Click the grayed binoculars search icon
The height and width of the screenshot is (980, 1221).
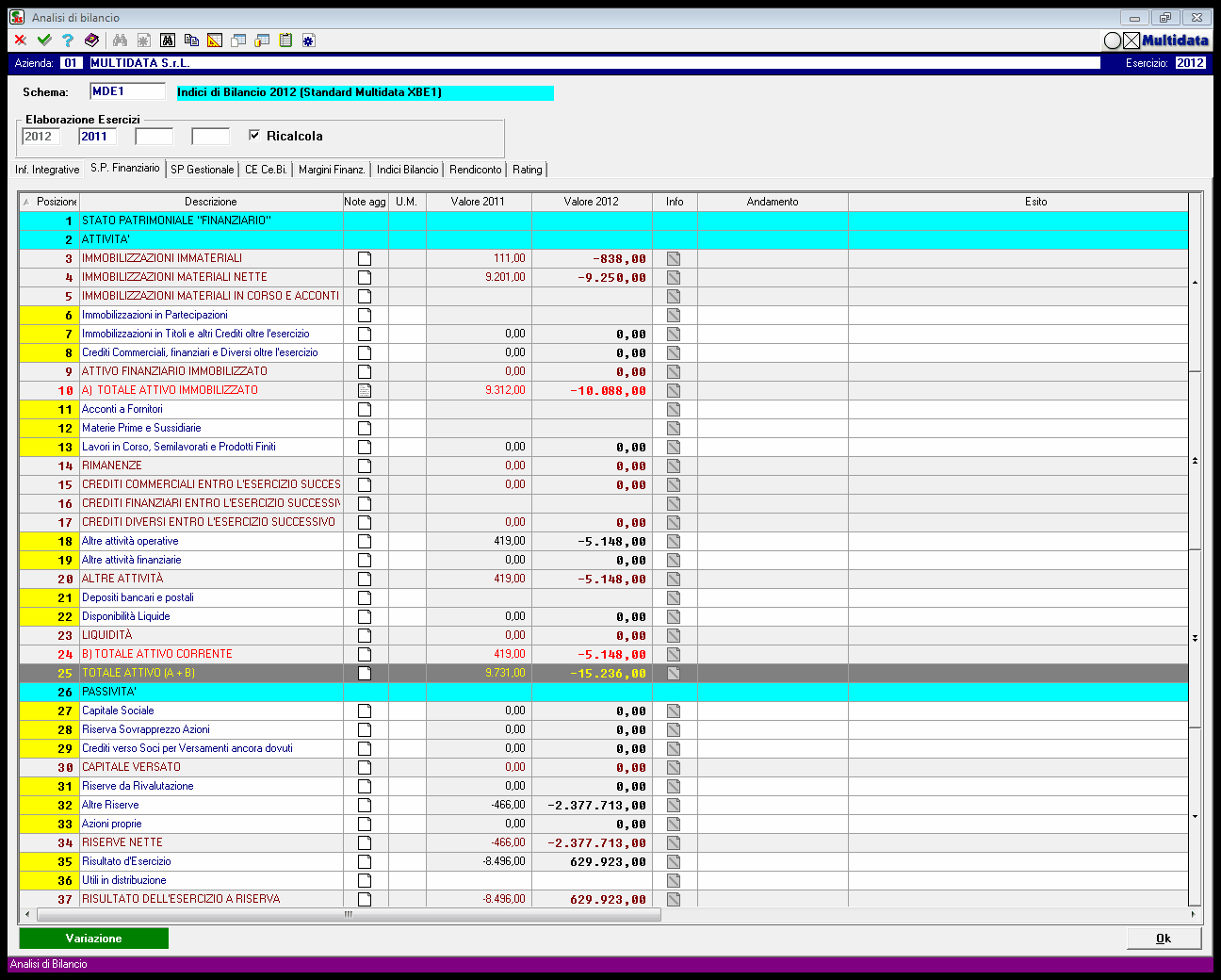tap(120, 40)
